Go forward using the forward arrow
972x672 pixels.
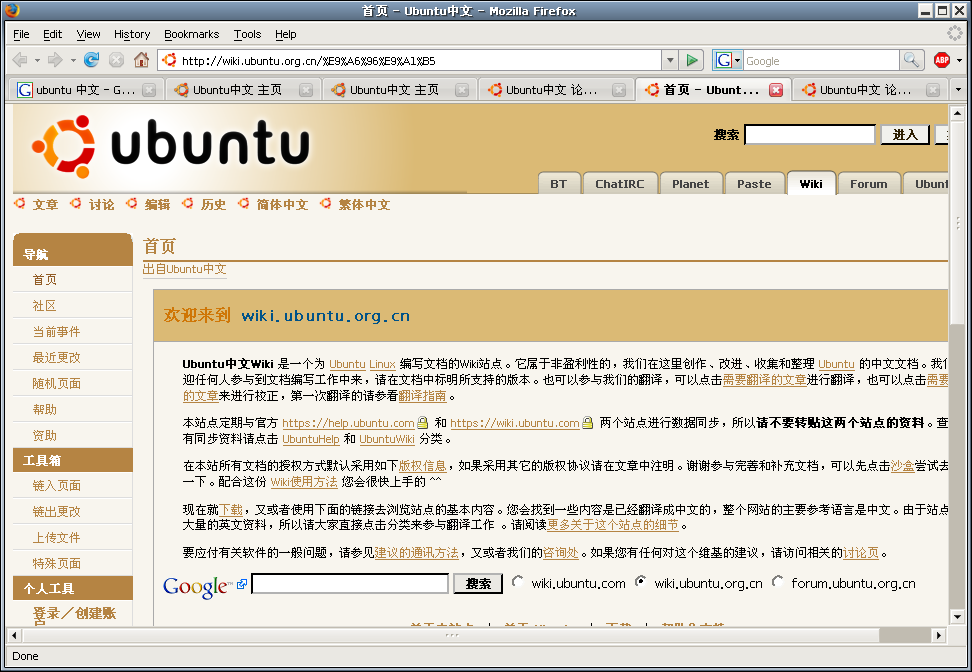pyautogui.click(x=55, y=60)
